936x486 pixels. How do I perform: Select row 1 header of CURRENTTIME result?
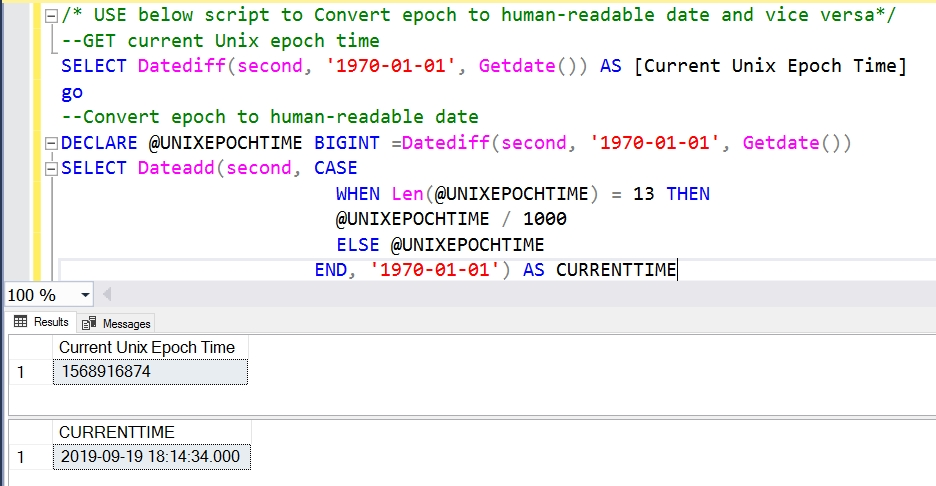30,457
